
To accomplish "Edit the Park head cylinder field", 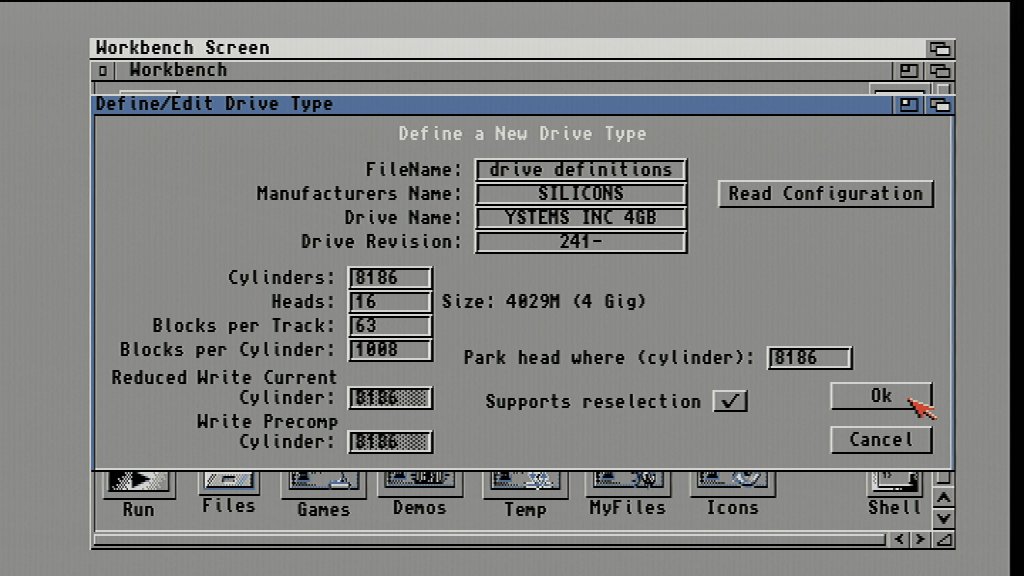I will point(809,358).
